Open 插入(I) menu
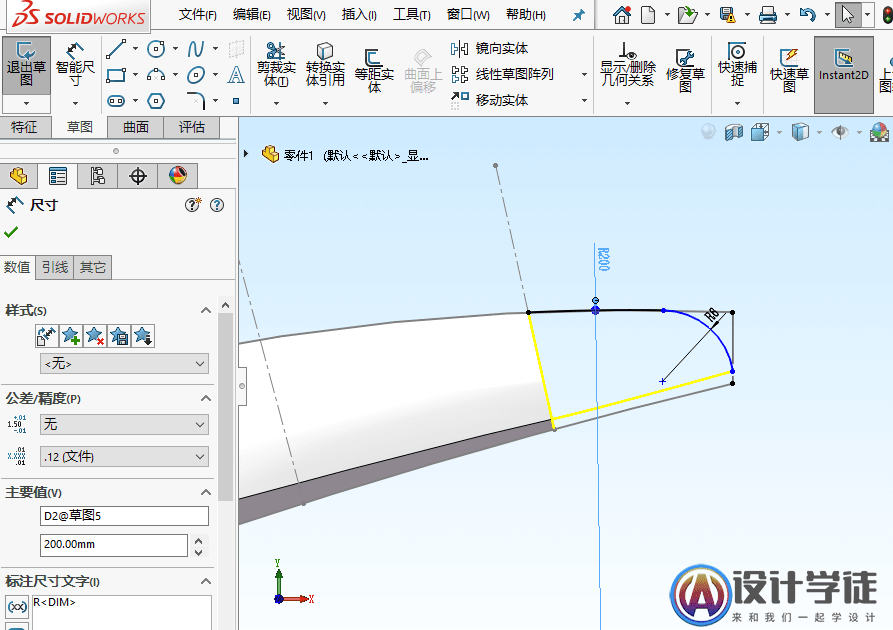The height and width of the screenshot is (630, 893). point(359,15)
